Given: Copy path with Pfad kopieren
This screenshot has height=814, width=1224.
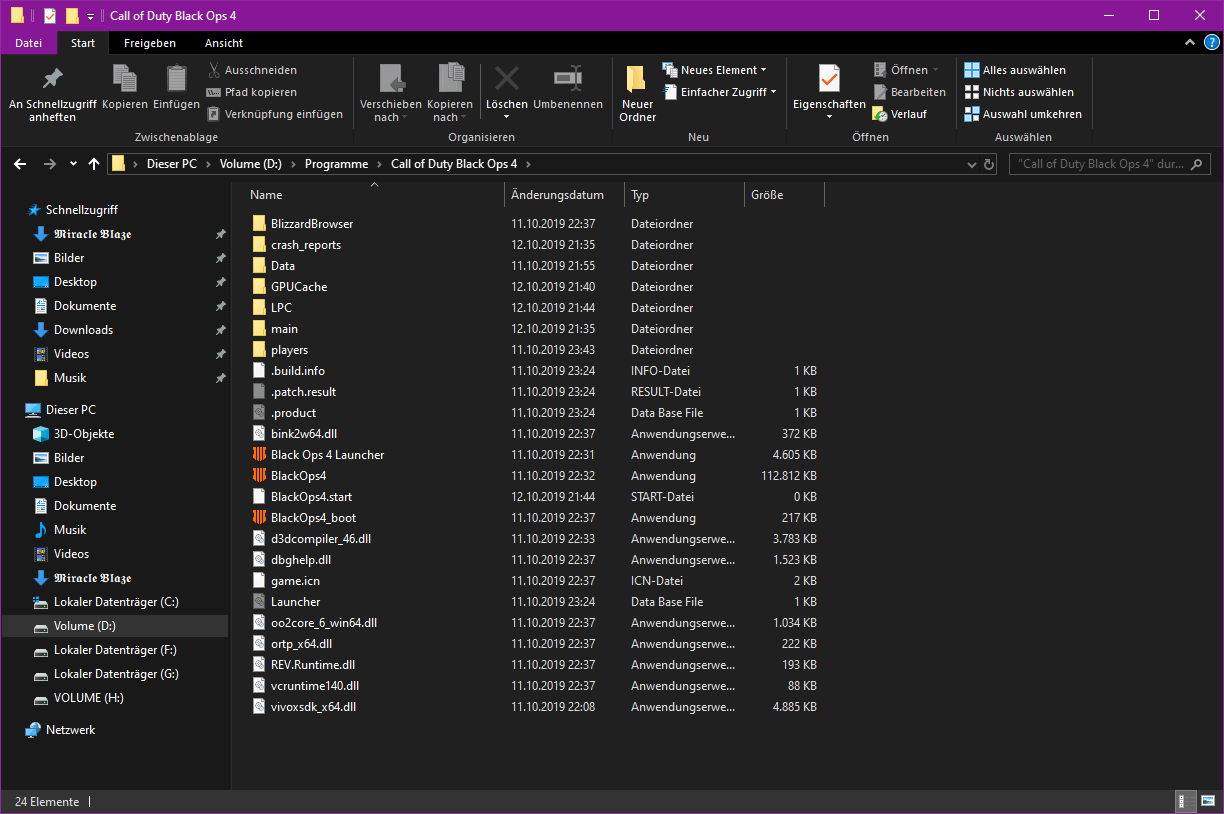Looking at the screenshot, I should tap(252, 92).
